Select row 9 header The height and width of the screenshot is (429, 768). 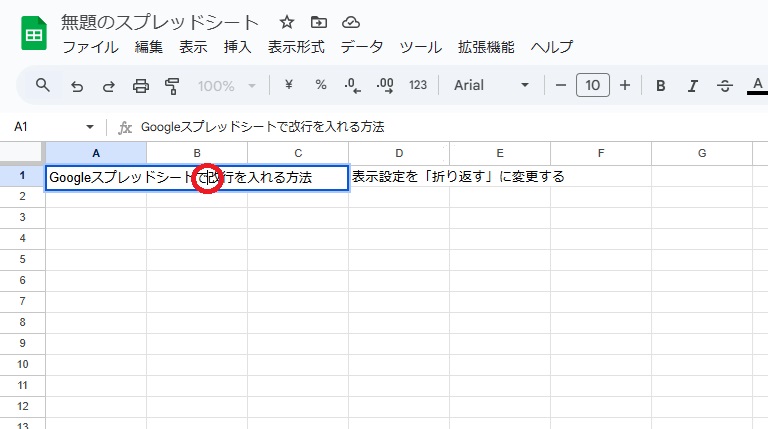[22, 343]
